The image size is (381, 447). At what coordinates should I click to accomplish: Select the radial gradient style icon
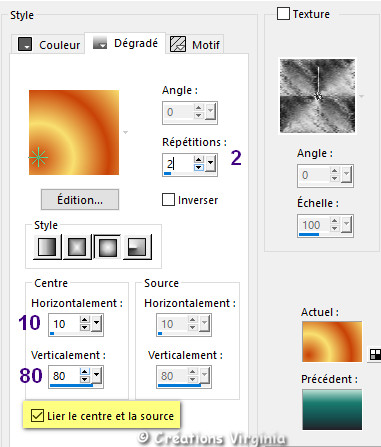point(137,247)
